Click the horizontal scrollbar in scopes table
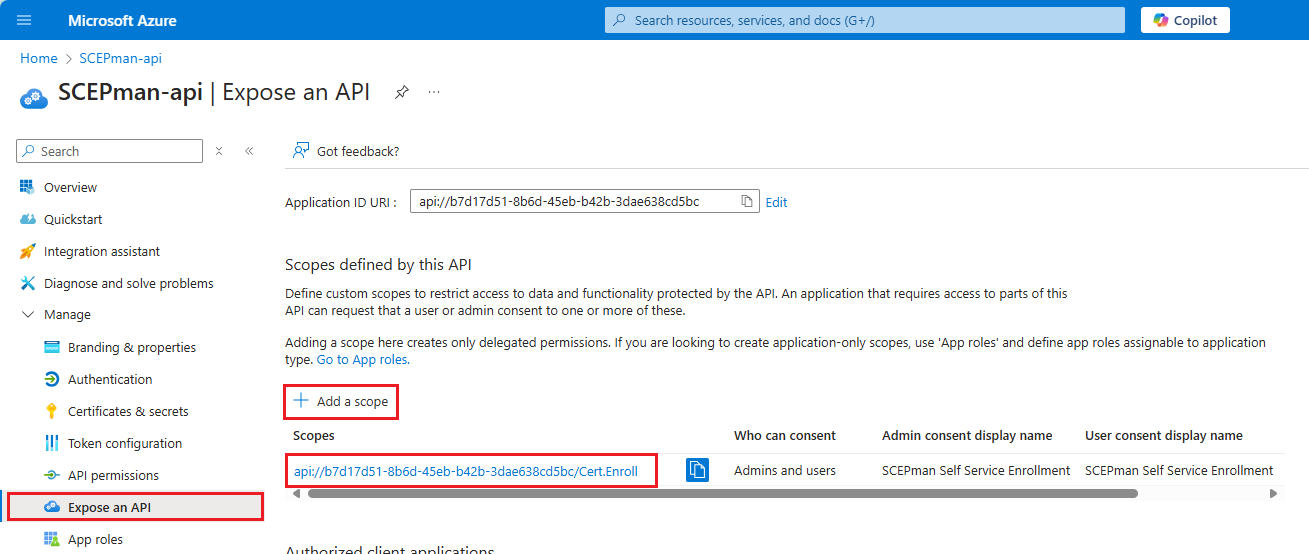 click(x=720, y=493)
